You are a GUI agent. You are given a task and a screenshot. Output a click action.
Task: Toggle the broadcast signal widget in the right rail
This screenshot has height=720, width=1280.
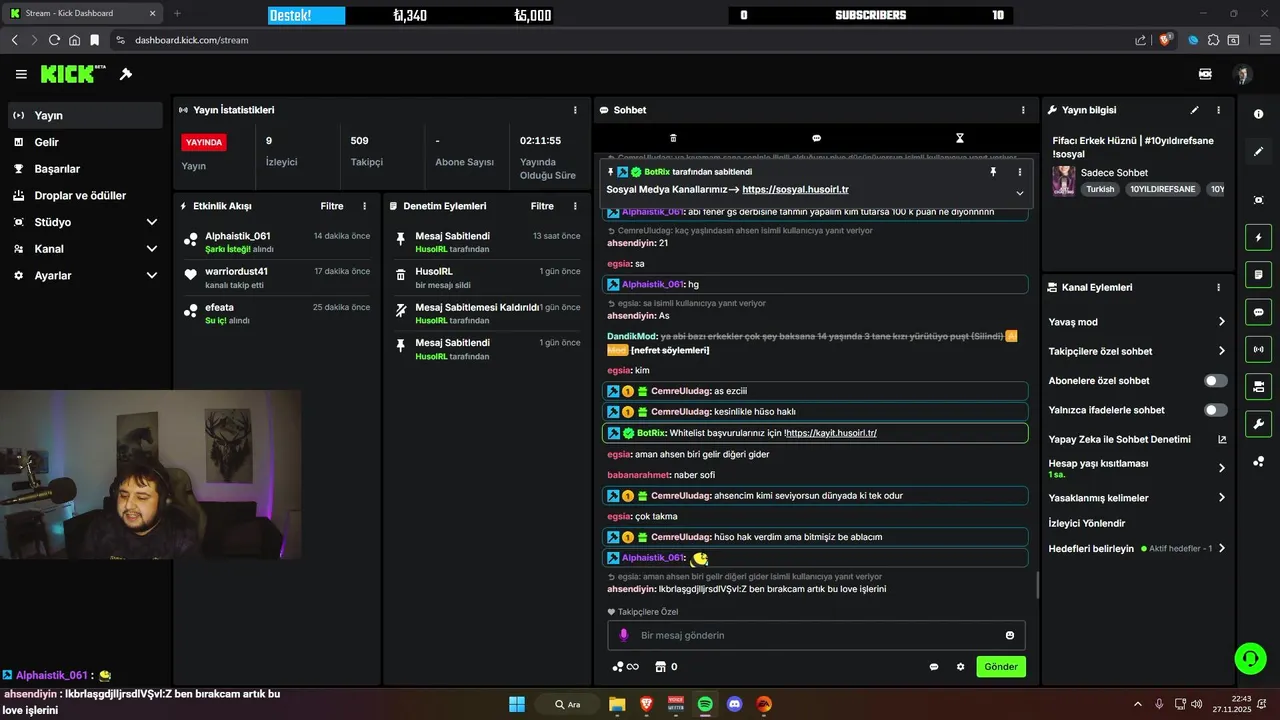pyautogui.click(x=1258, y=349)
